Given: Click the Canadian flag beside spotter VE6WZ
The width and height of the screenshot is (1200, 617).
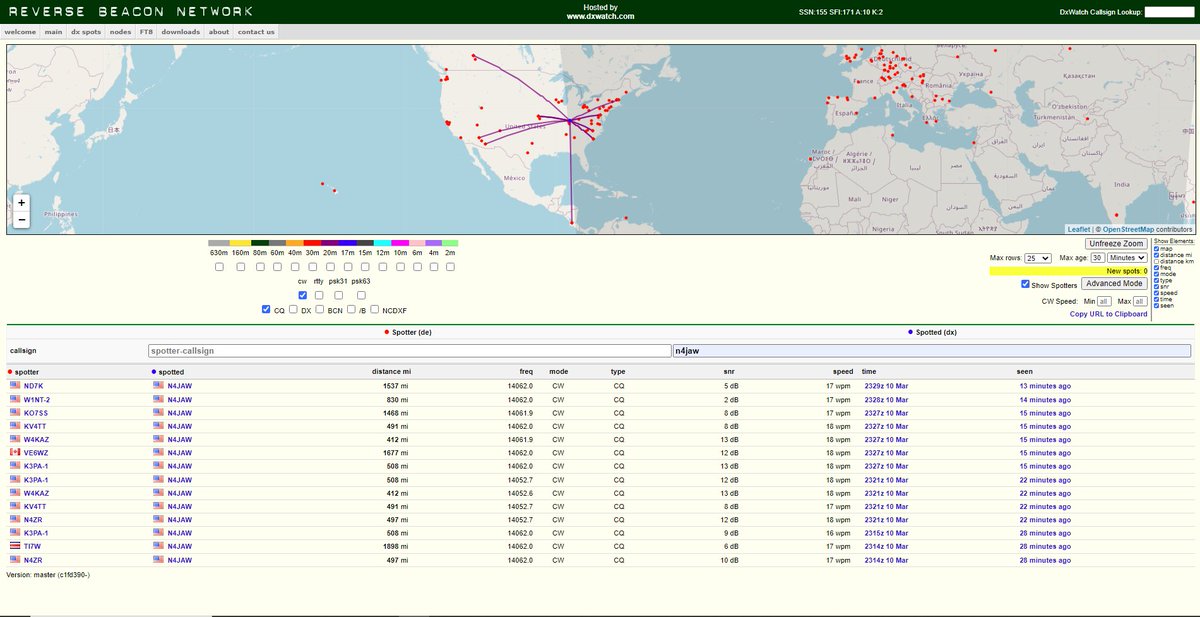Looking at the screenshot, I should point(15,453).
